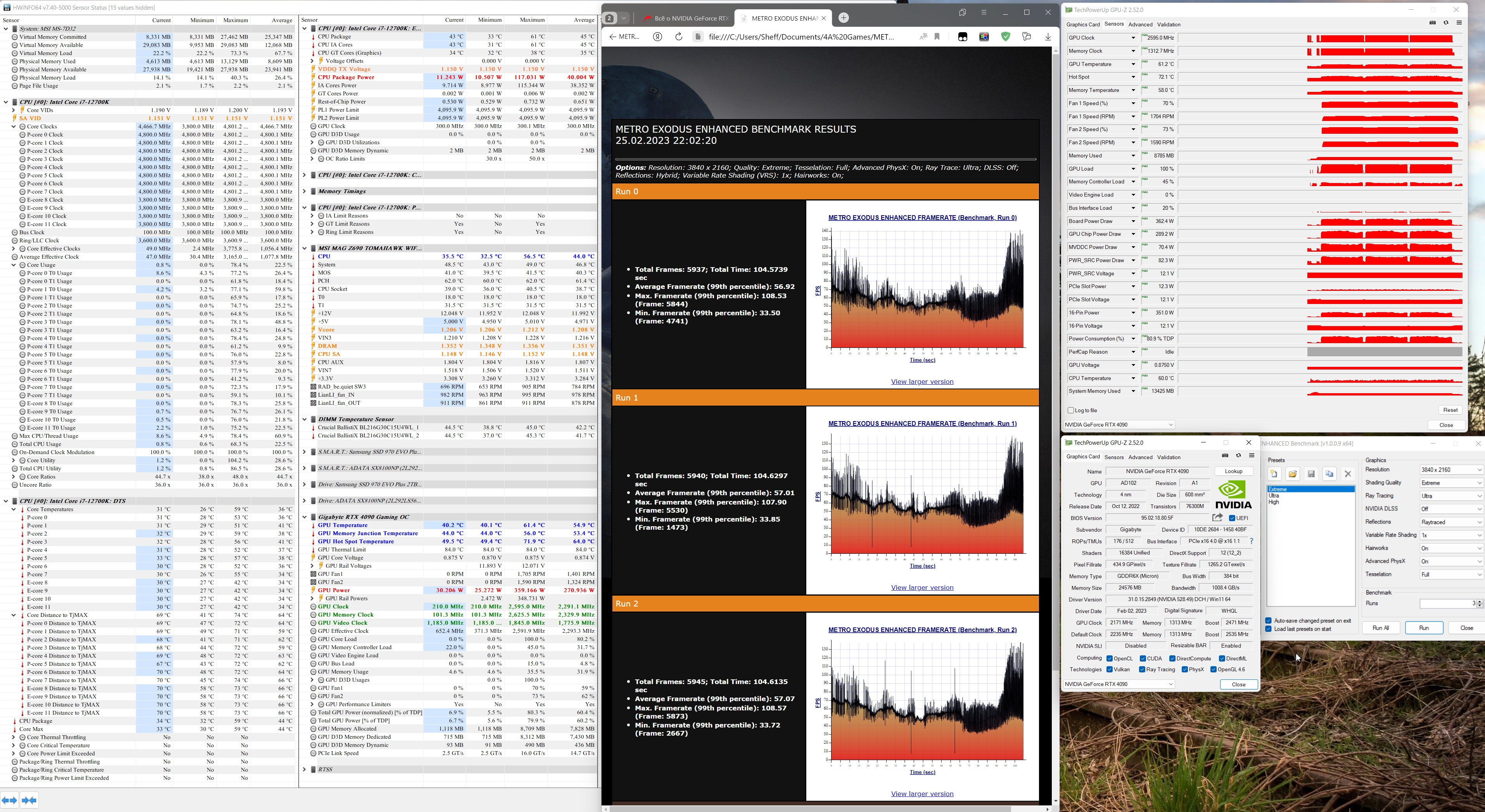Screen dimensions: 1485x812
Task: Toggle Auto-save changed preset on exit
Action: [x=1269, y=621]
